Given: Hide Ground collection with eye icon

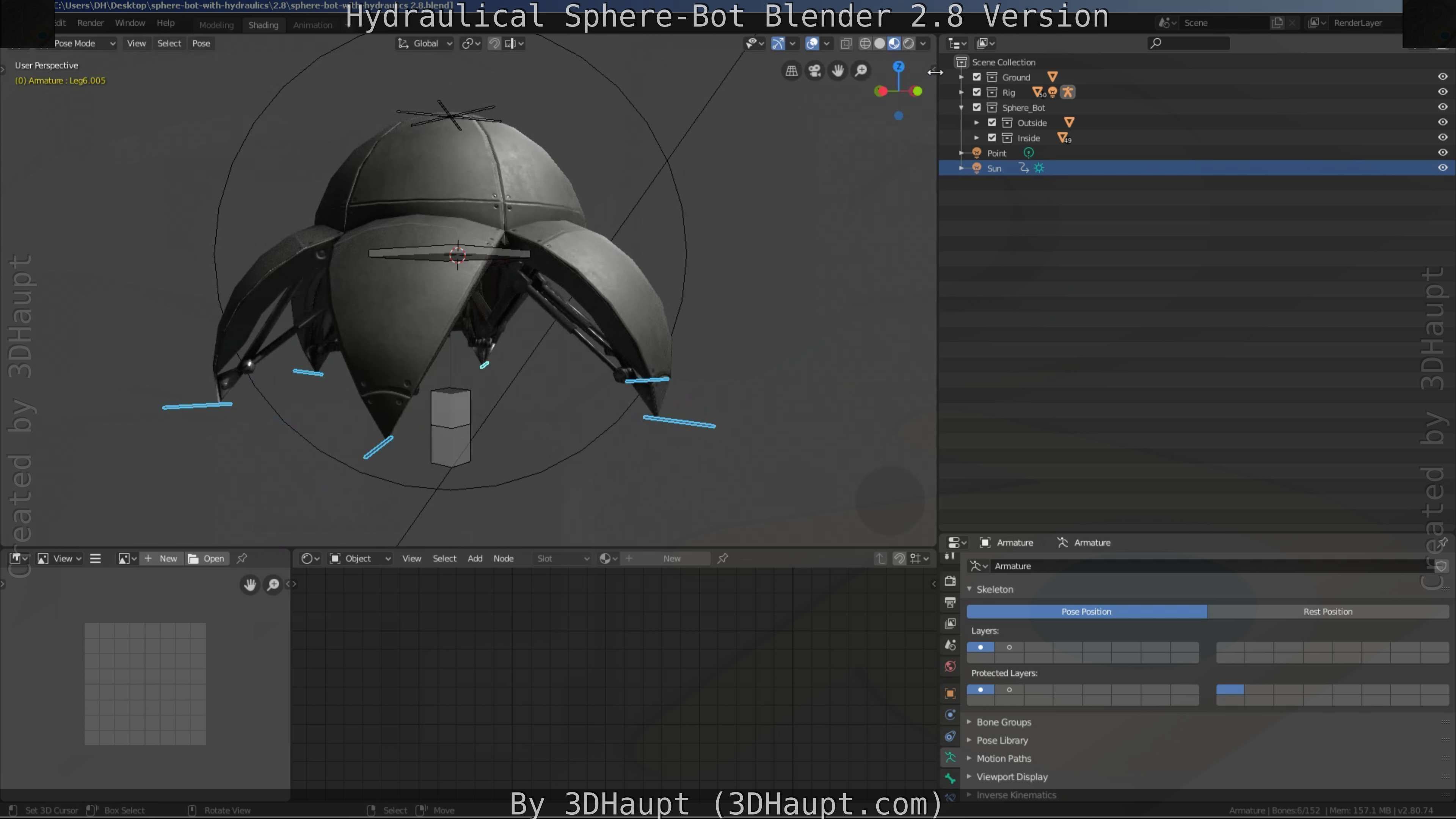Looking at the screenshot, I should [1442, 77].
